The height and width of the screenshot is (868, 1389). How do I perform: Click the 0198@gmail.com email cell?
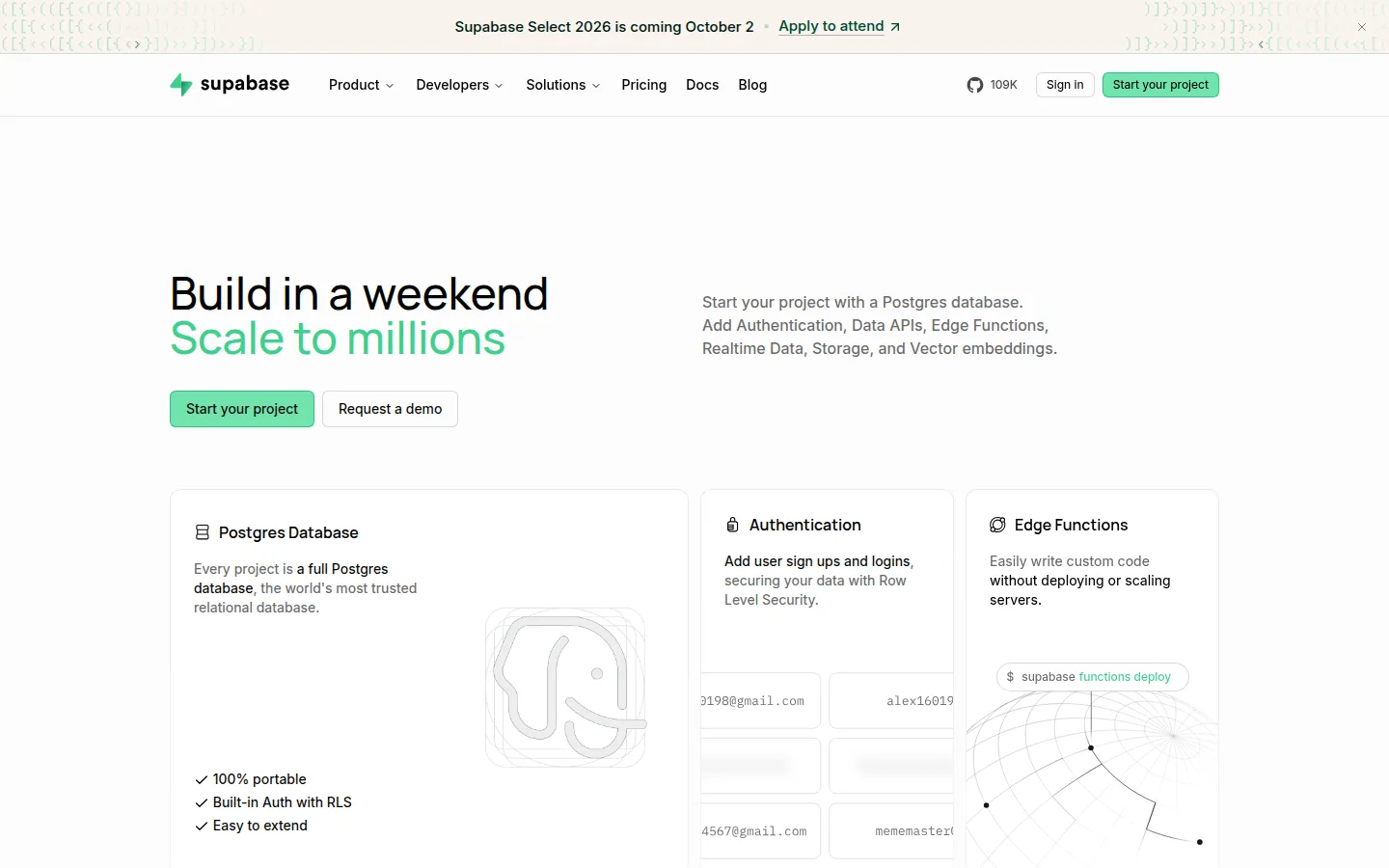(760, 701)
